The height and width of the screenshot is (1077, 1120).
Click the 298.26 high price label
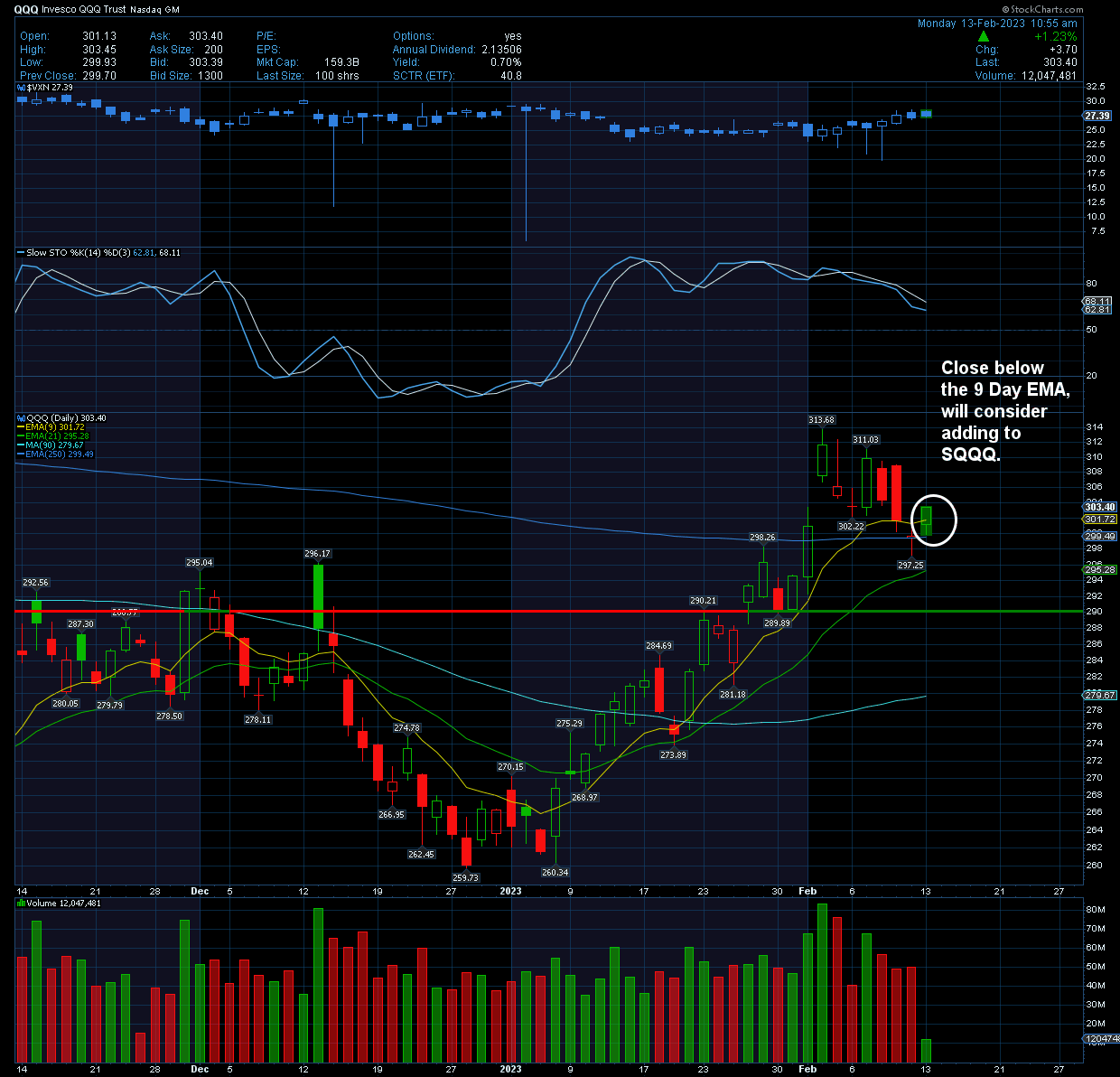[x=762, y=538]
